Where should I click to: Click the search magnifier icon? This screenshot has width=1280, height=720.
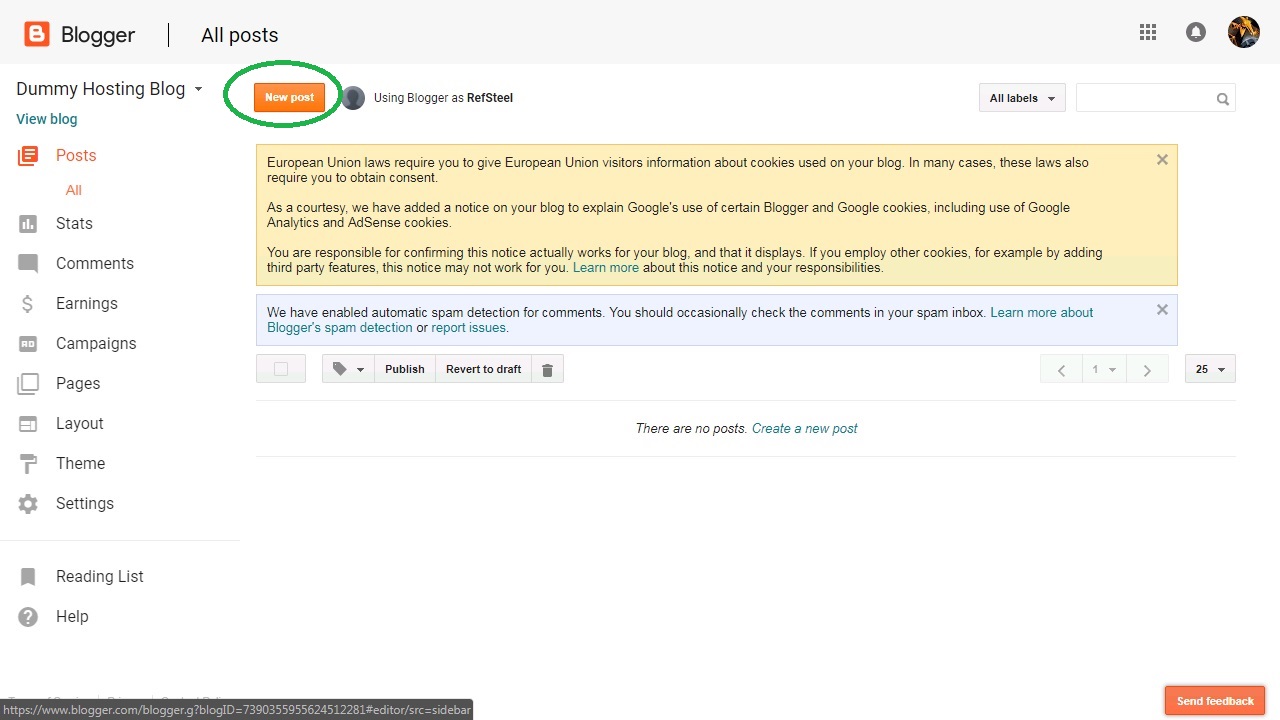1222,99
